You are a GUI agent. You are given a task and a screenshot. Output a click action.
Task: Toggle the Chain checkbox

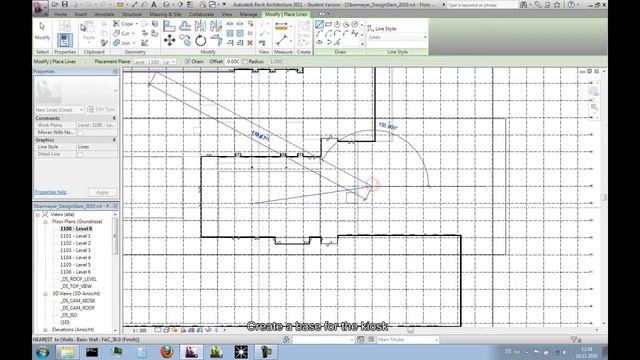pos(188,61)
